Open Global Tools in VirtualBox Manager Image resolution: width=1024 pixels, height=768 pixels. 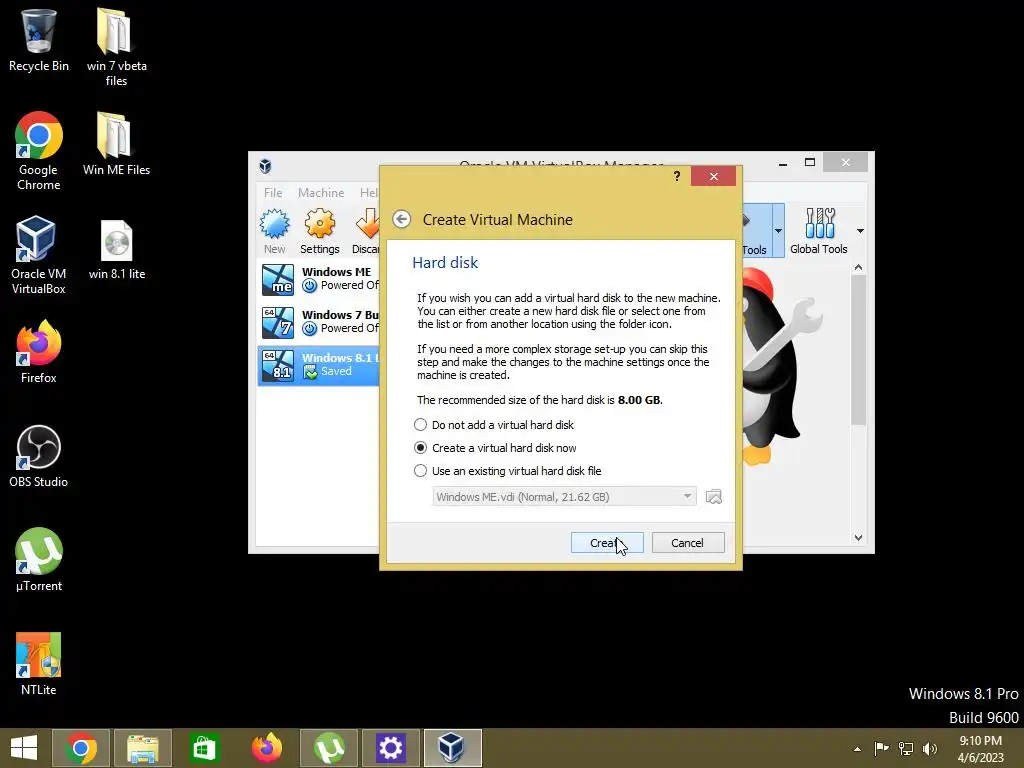pyautogui.click(x=819, y=231)
